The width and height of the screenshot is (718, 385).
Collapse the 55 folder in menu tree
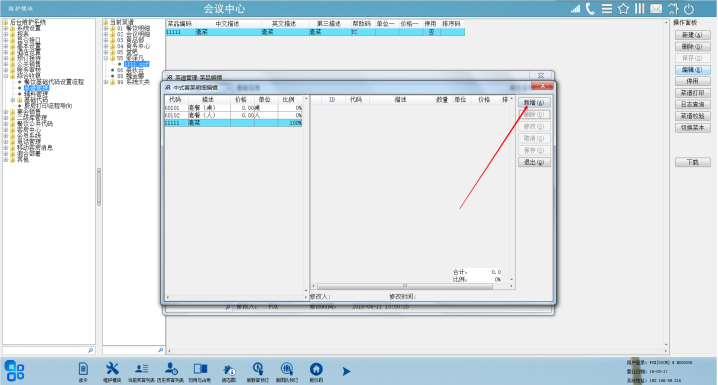click(x=106, y=58)
